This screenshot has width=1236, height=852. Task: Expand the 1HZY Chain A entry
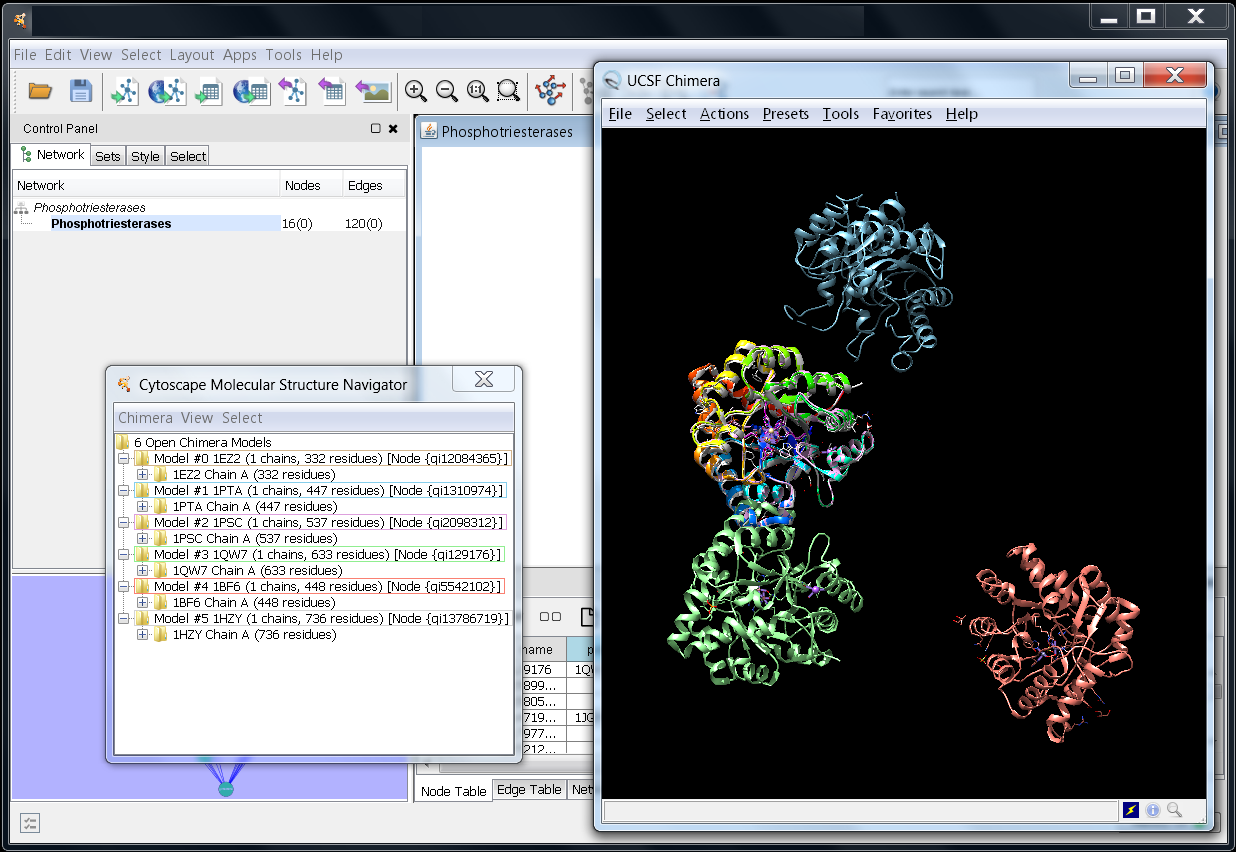pos(142,635)
